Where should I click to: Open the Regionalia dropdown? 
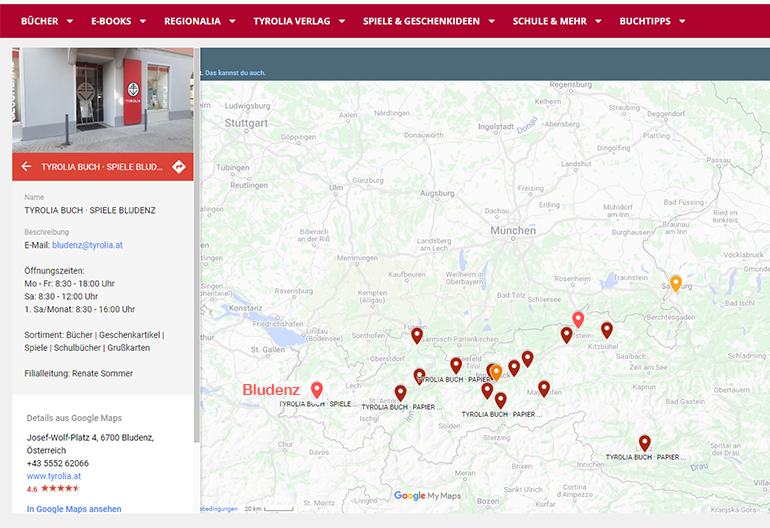point(200,21)
